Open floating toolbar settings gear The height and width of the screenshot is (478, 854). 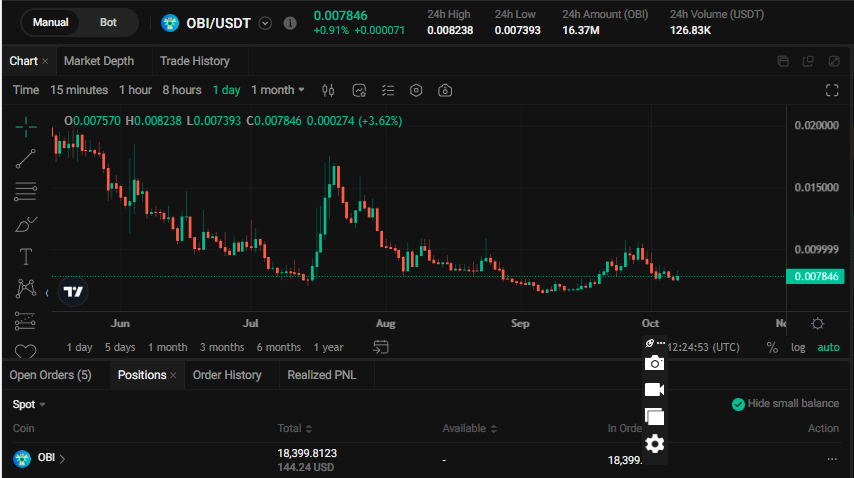654,444
